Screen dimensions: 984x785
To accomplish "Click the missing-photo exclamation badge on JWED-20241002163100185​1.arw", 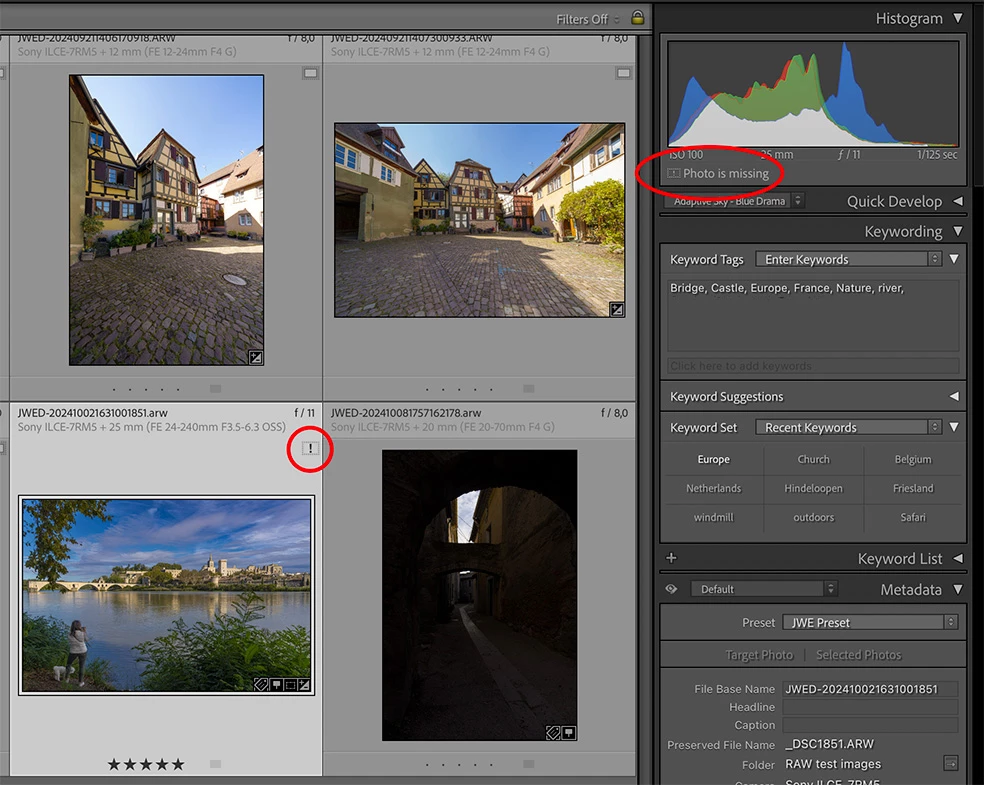I will coord(310,448).
